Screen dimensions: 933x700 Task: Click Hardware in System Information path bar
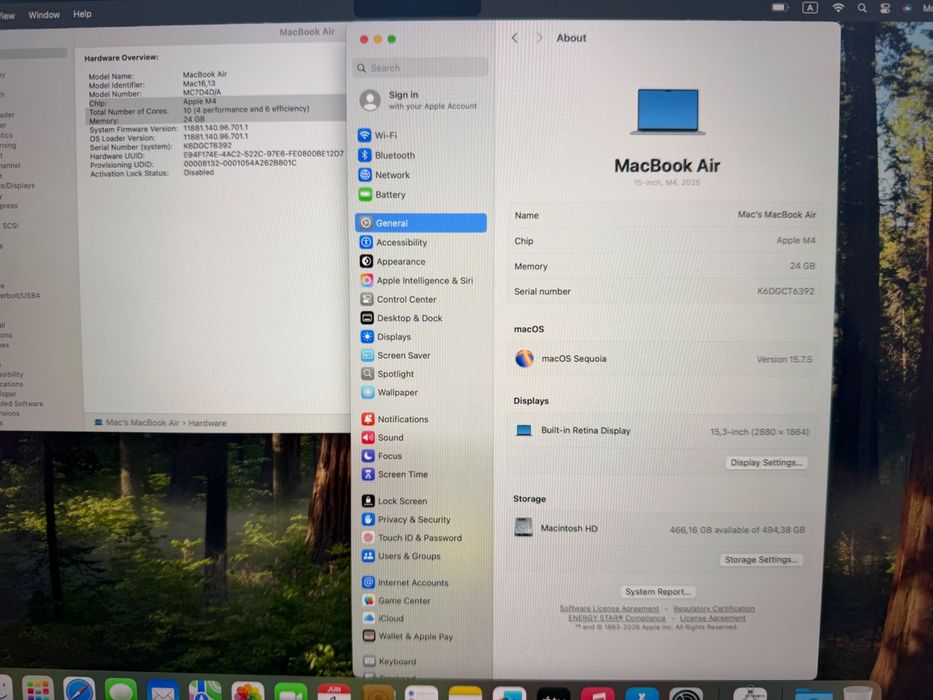(x=207, y=423)
